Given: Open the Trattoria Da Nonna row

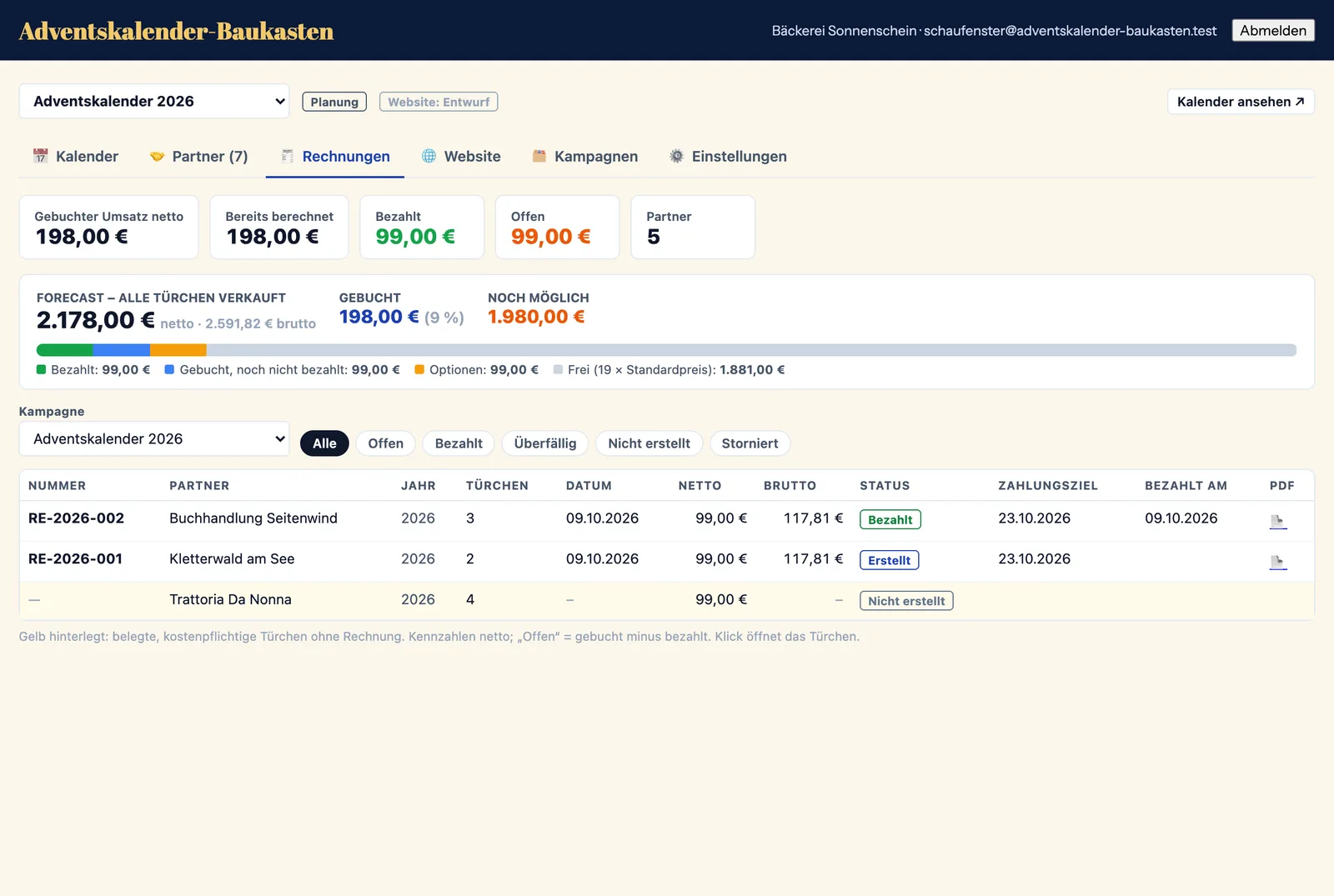Looking at the screenshot, I should pos(667,600).
